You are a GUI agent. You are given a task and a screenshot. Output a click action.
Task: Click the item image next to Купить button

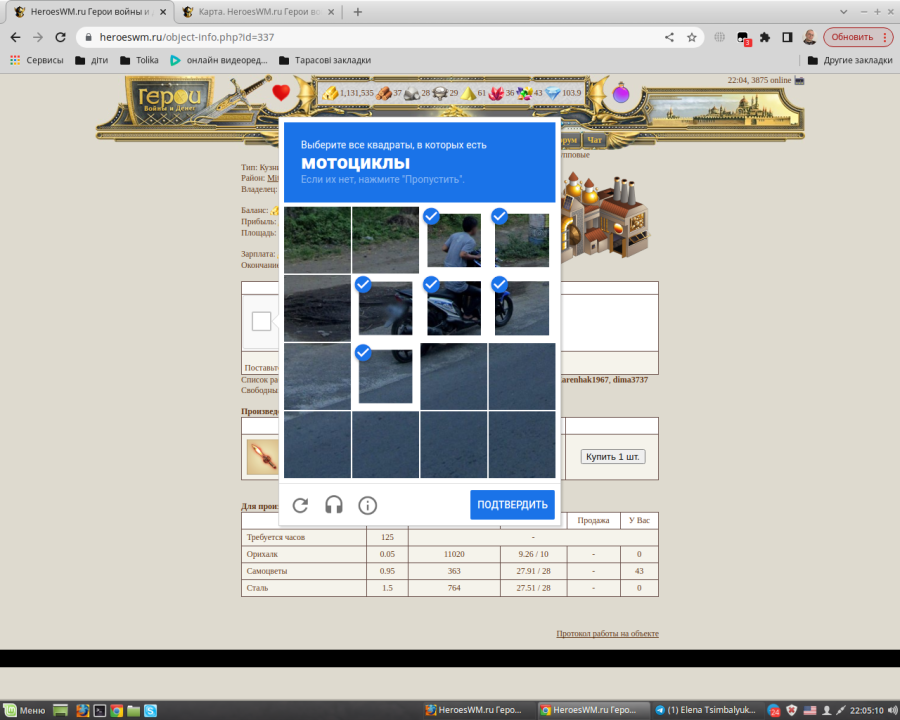click(262, 457)
